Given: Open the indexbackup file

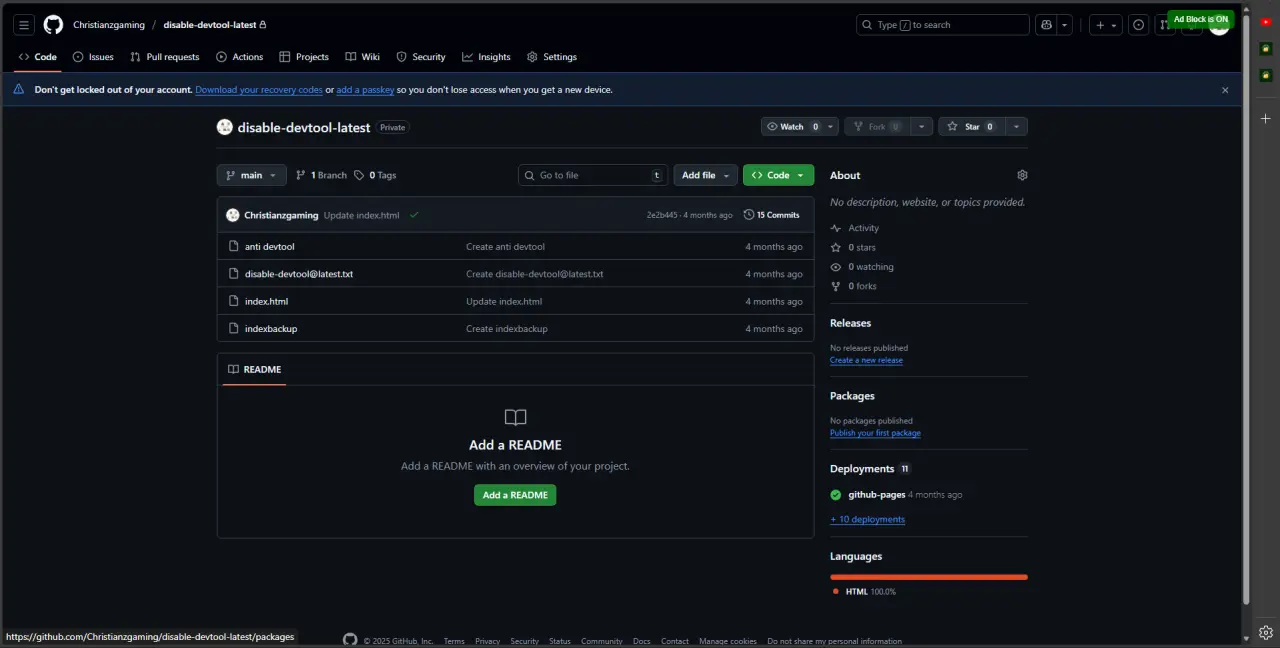Looking at the screenshot, I should tap(271, 329).
